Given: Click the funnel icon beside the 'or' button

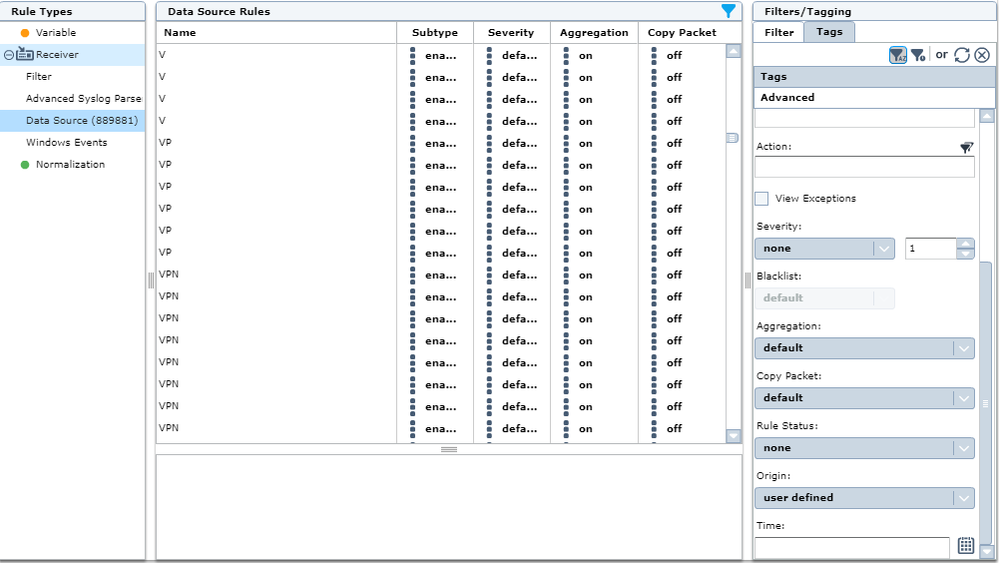Looking at the screenshot, I should coord(918,55).
